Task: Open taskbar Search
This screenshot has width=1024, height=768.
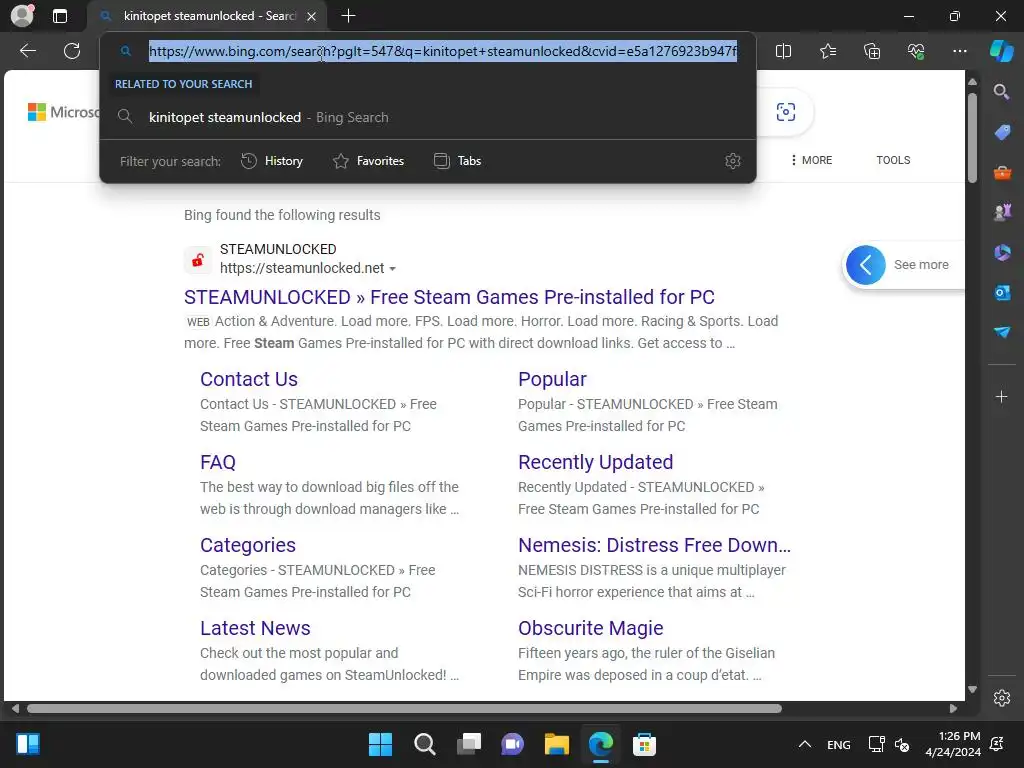Action: point(424,744)
